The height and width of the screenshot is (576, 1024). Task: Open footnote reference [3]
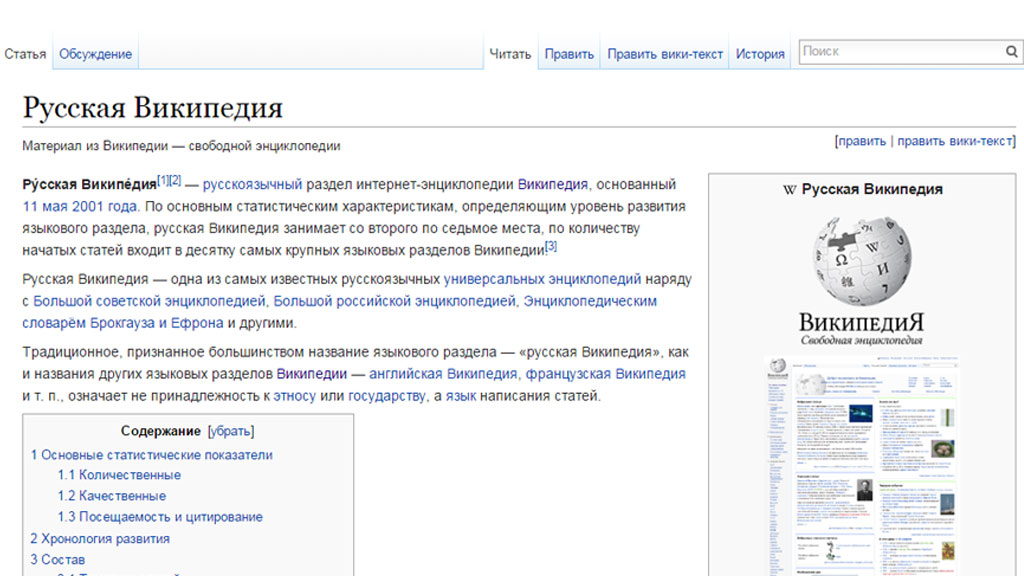[551, 246]
